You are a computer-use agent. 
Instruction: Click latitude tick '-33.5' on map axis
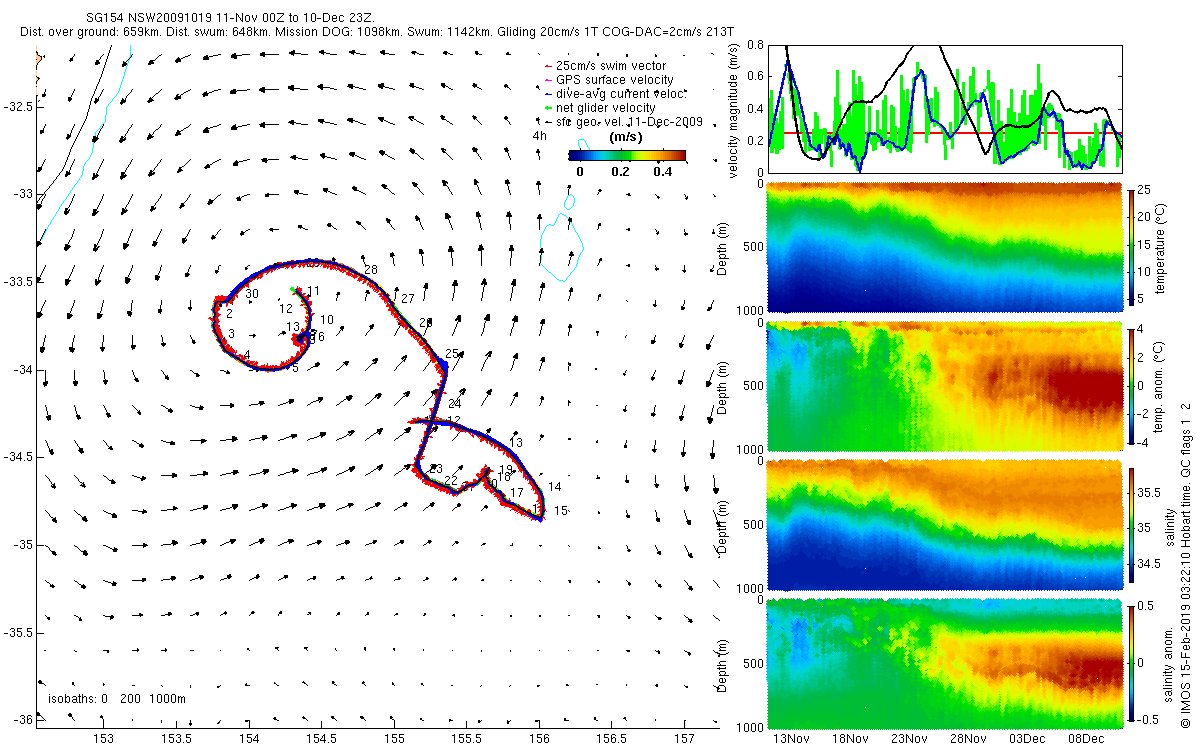click(x=18, y=282)
